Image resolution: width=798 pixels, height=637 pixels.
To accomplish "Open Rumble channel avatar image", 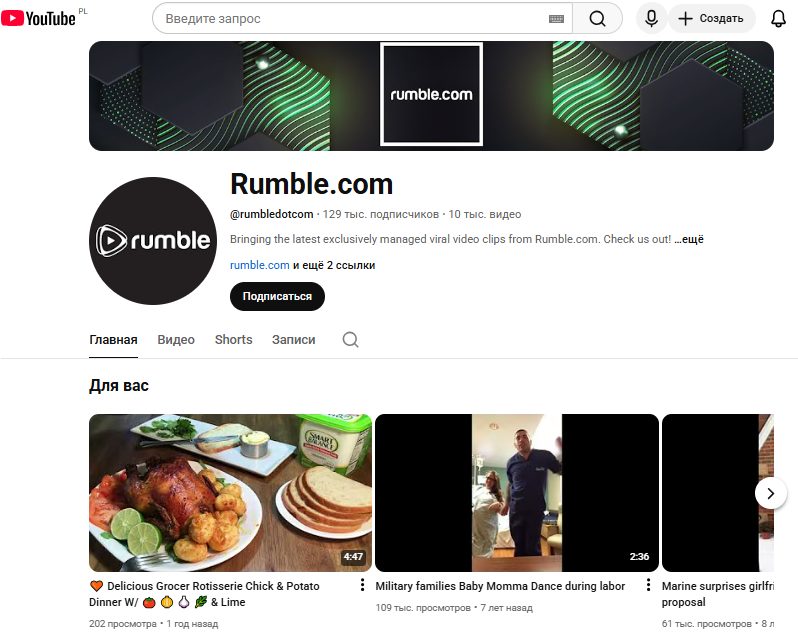I will [x=153, y=241].
